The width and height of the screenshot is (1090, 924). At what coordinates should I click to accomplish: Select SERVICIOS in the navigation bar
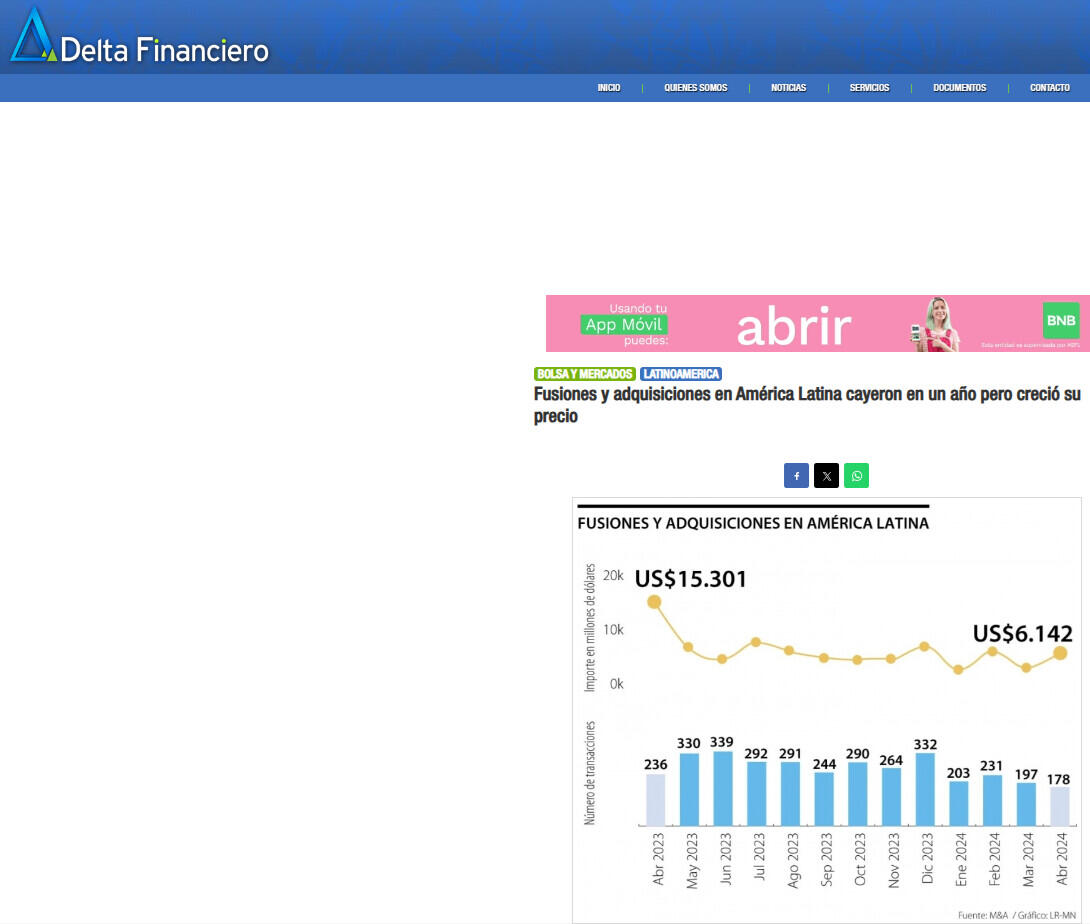pyautogui.click(x=869, y=88)
